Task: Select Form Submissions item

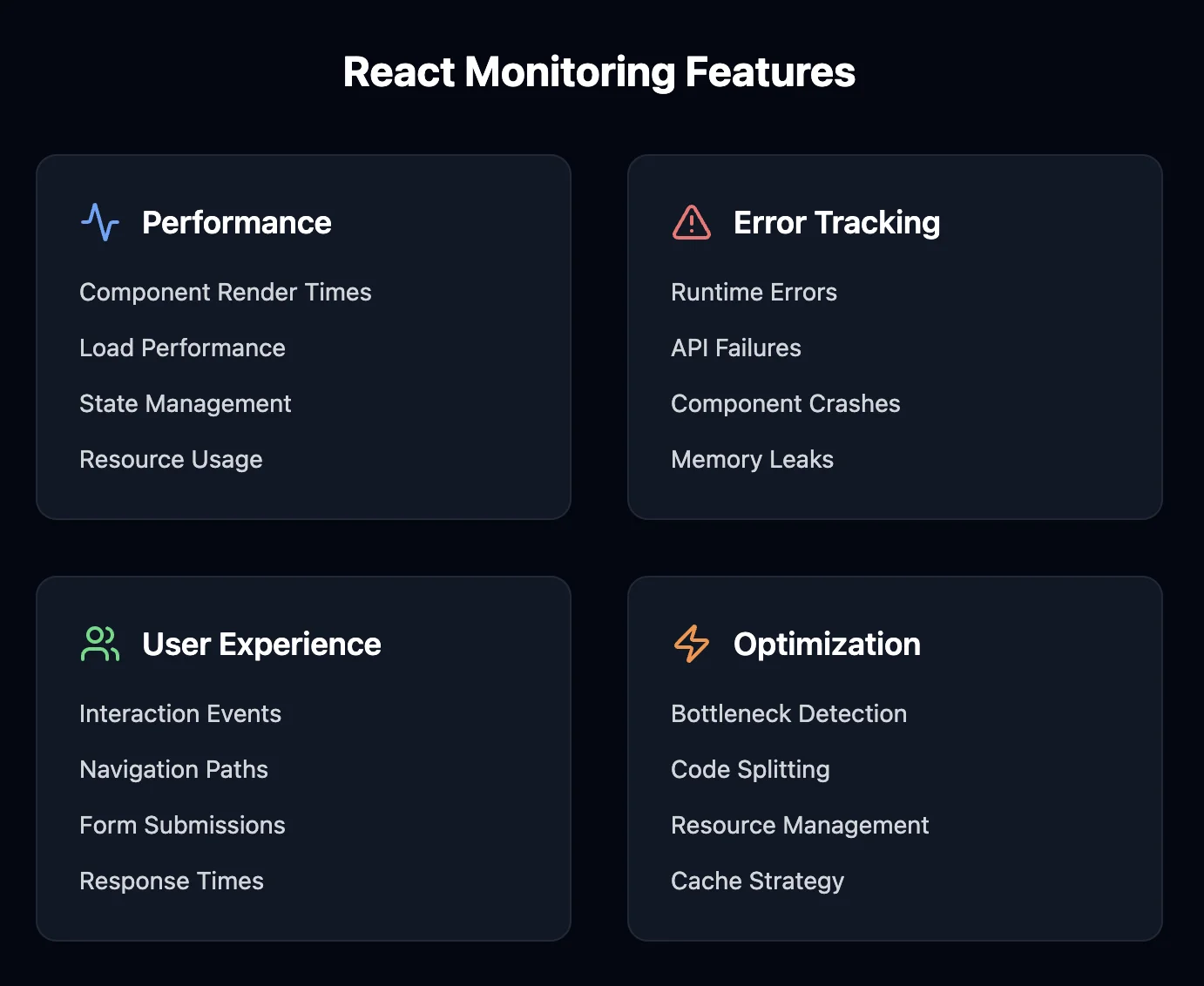Action: tap(182, 825)
